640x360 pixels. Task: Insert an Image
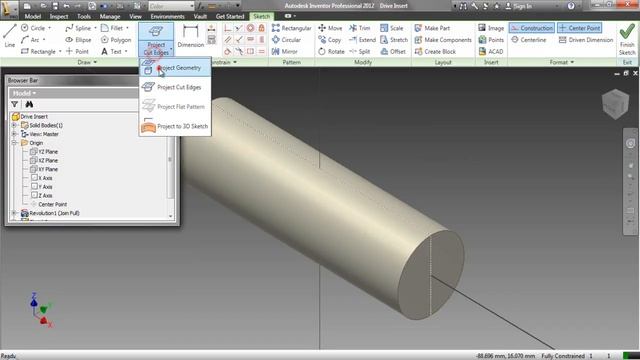491,28
